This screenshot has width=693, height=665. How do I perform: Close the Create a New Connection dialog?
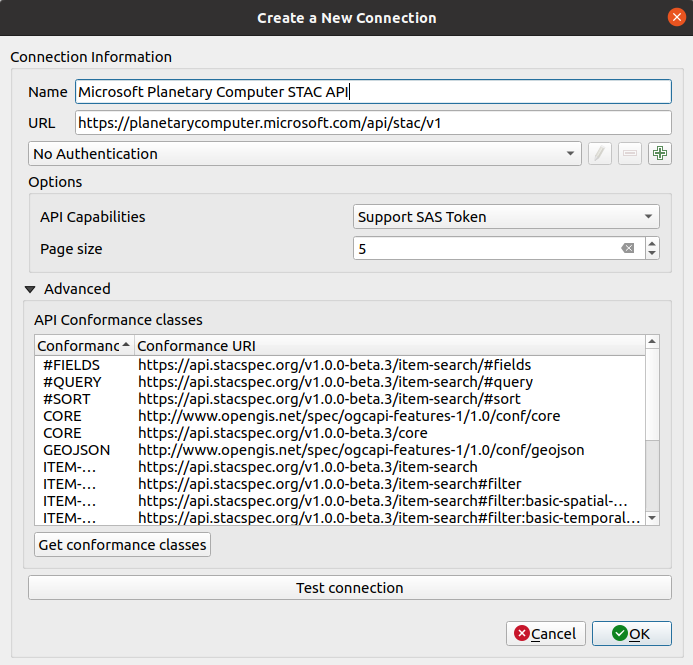[x=677, y=18]
